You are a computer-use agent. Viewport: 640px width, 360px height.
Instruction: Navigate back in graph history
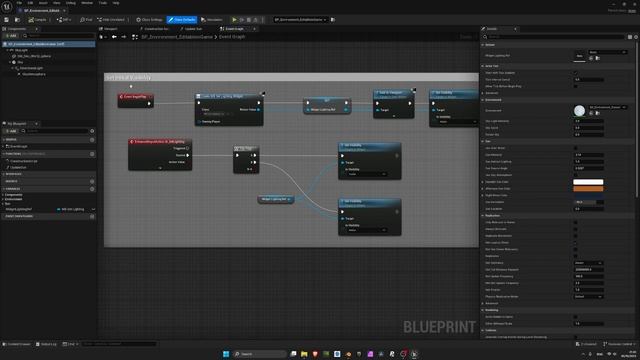pos(114,37)
